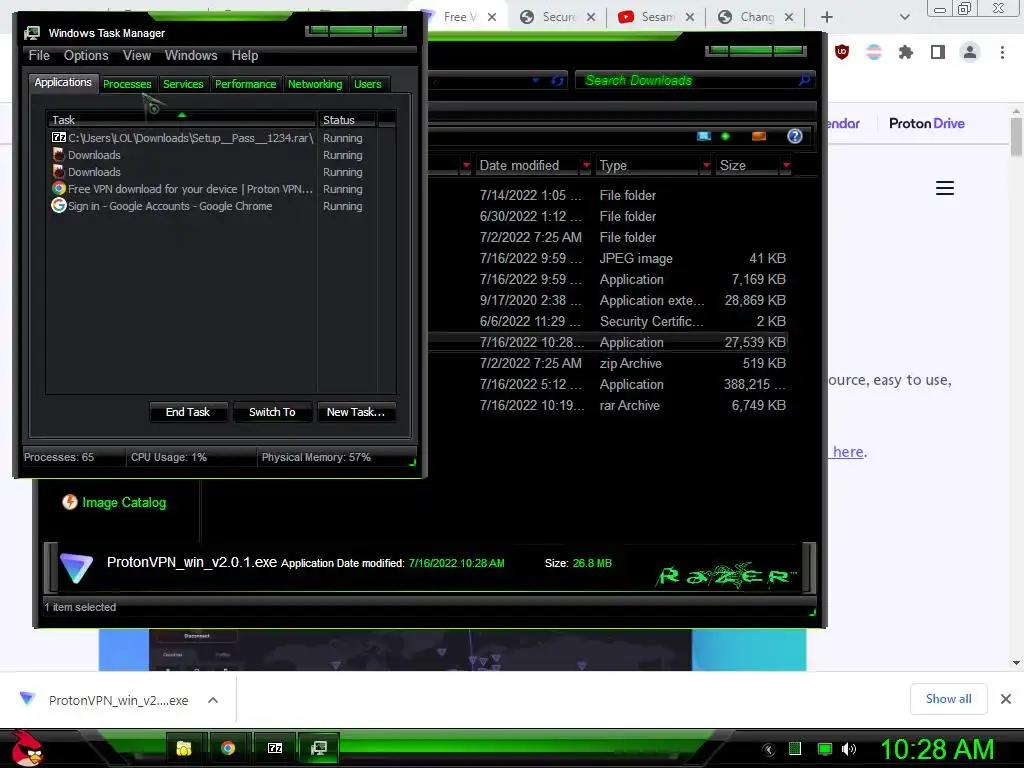Click the Angry Birds start button
Screen dimensions: 1024x768
(26, 748)
